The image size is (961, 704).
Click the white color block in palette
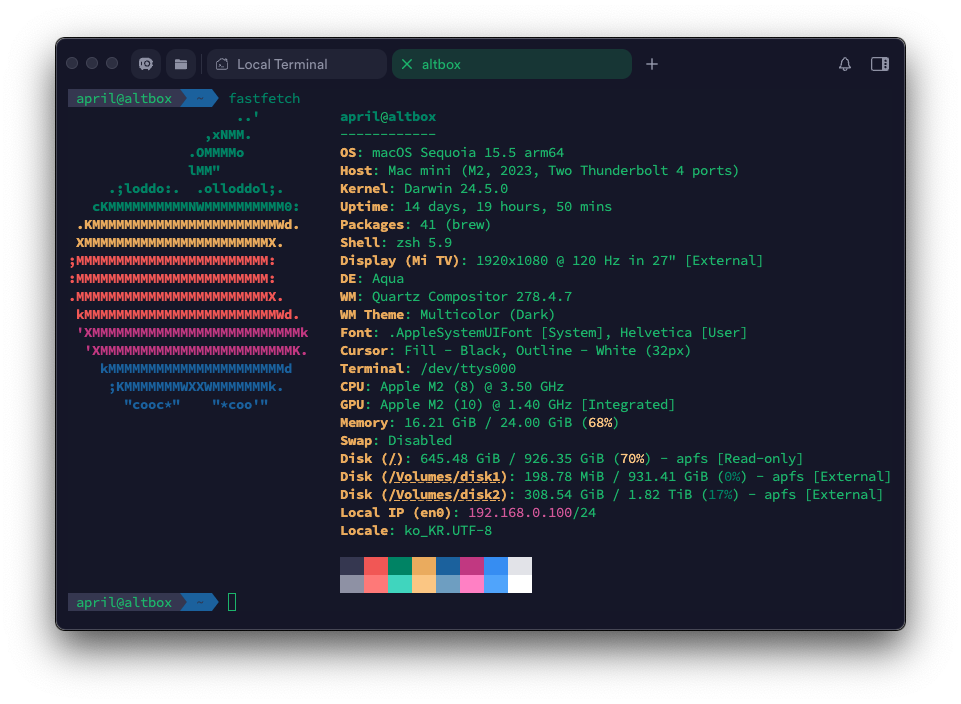520,584
